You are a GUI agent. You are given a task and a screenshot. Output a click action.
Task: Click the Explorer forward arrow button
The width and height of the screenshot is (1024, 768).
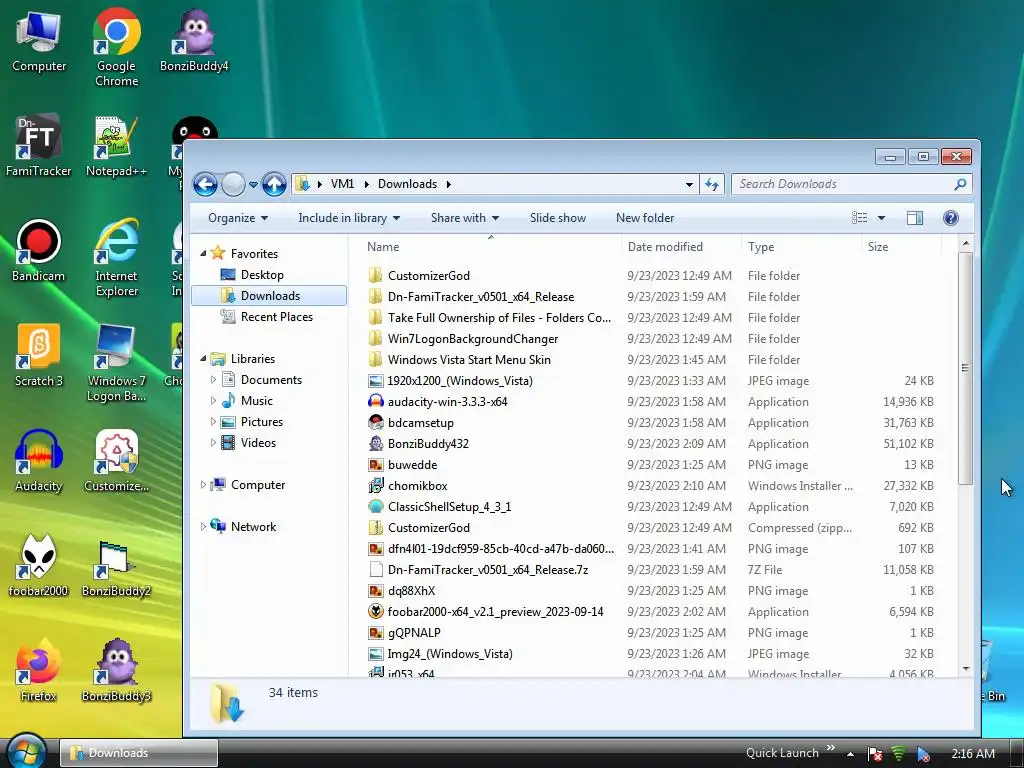coord(233,185)
